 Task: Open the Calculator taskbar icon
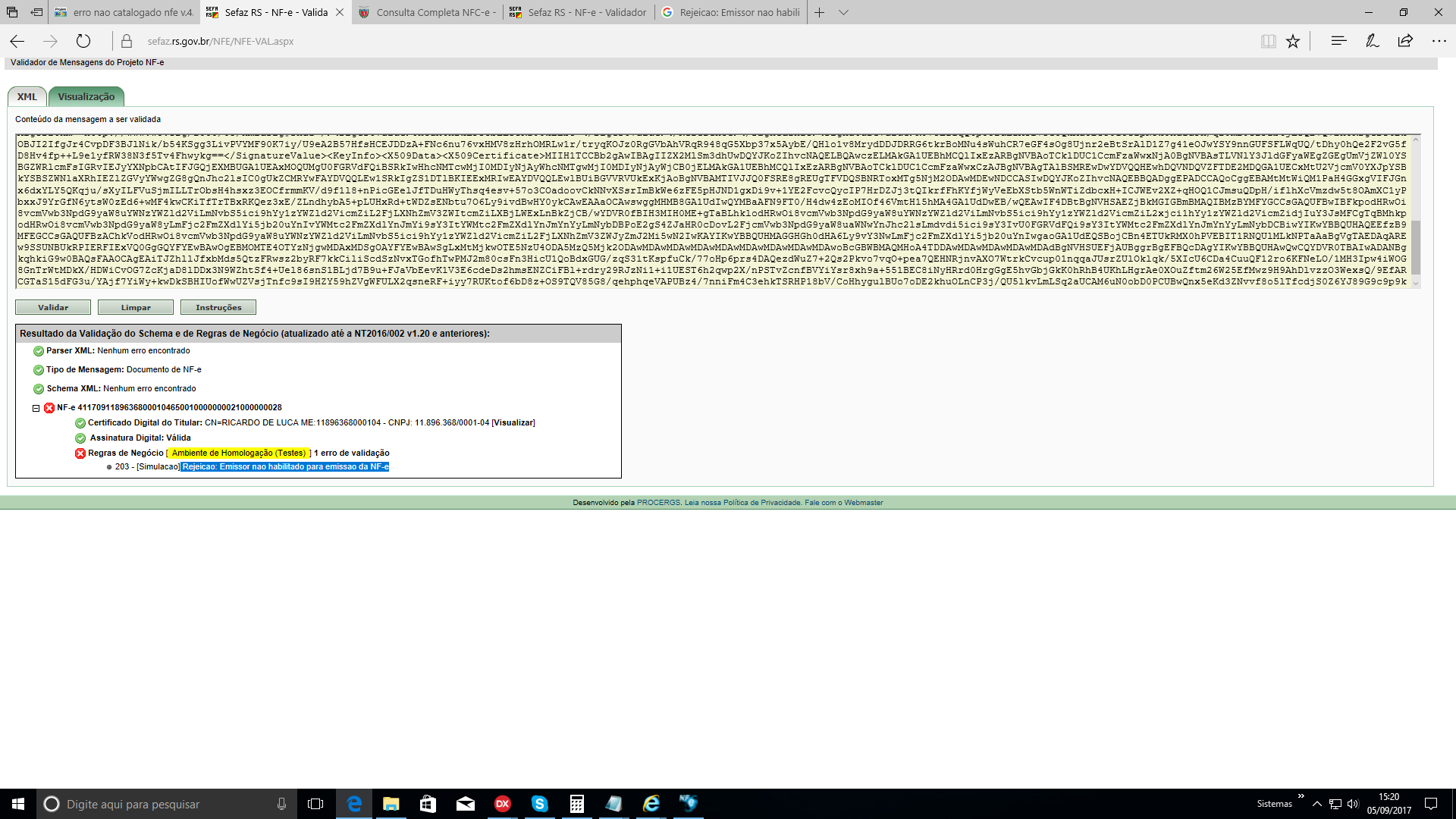(x=577, y=804)
